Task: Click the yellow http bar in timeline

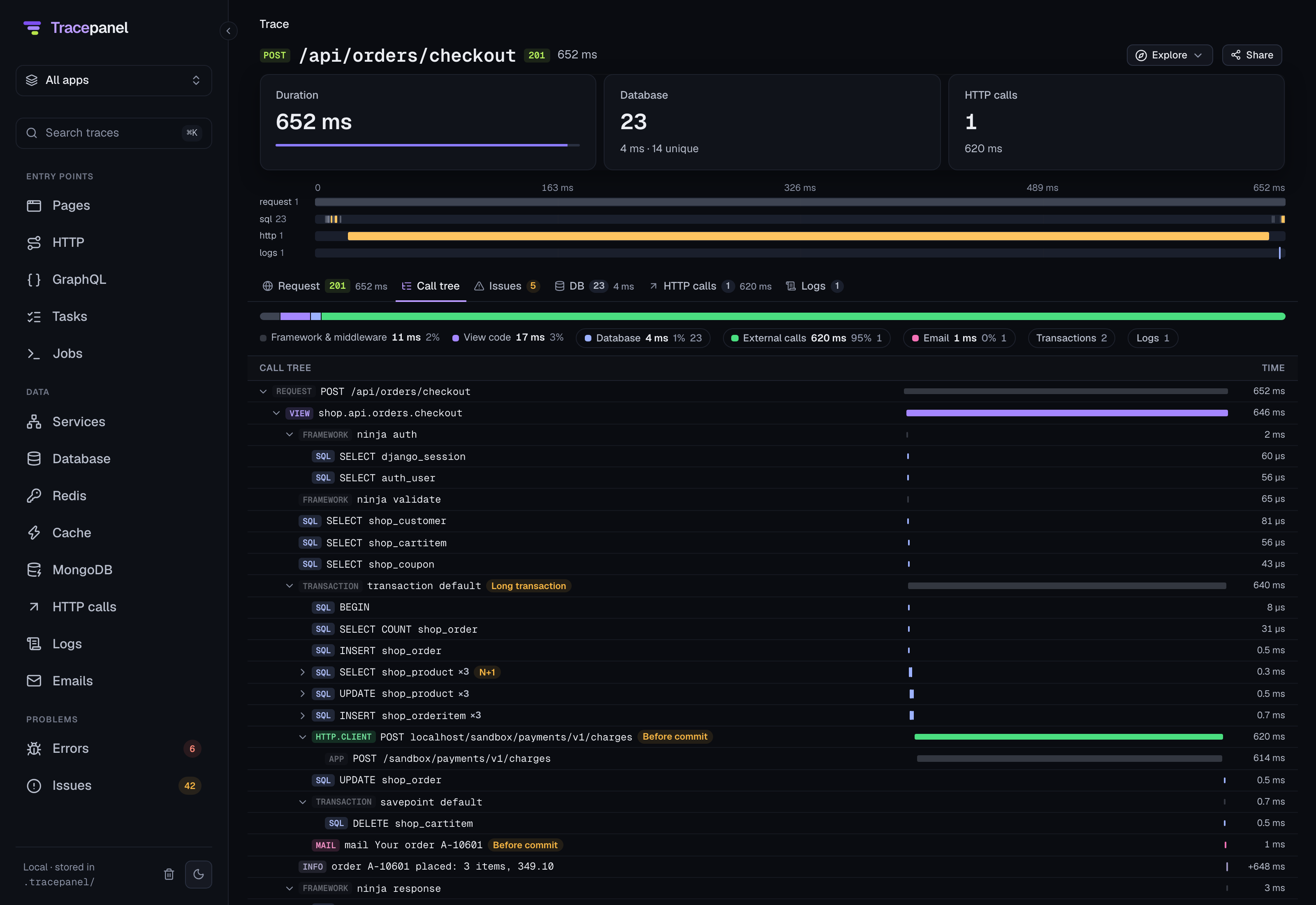Action: tap(808, 236)
